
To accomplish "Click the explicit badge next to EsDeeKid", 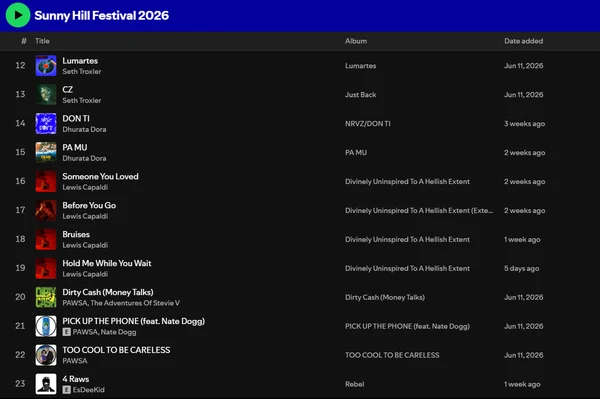I will pyautogui.click(x=67, y=390).
